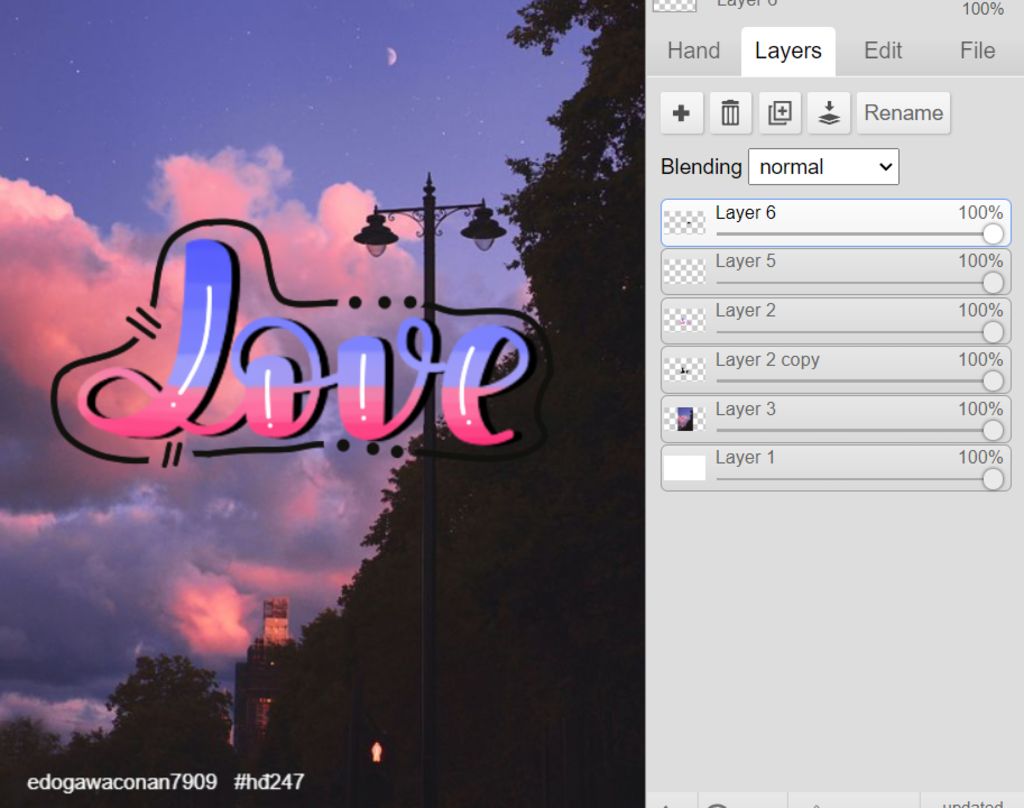Click the Rename layer button

(903, 113)
